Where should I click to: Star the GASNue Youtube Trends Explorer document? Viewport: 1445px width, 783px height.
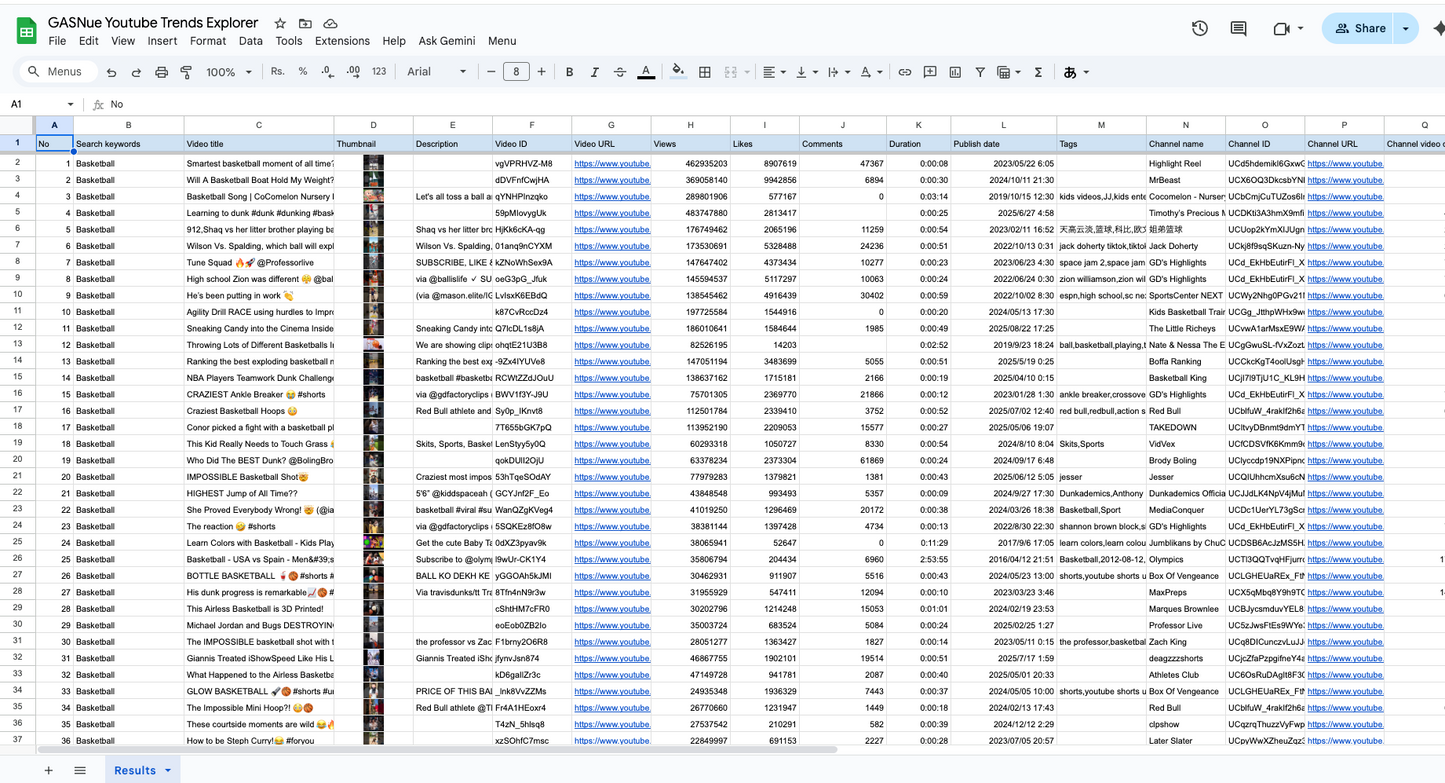(280, 23)
